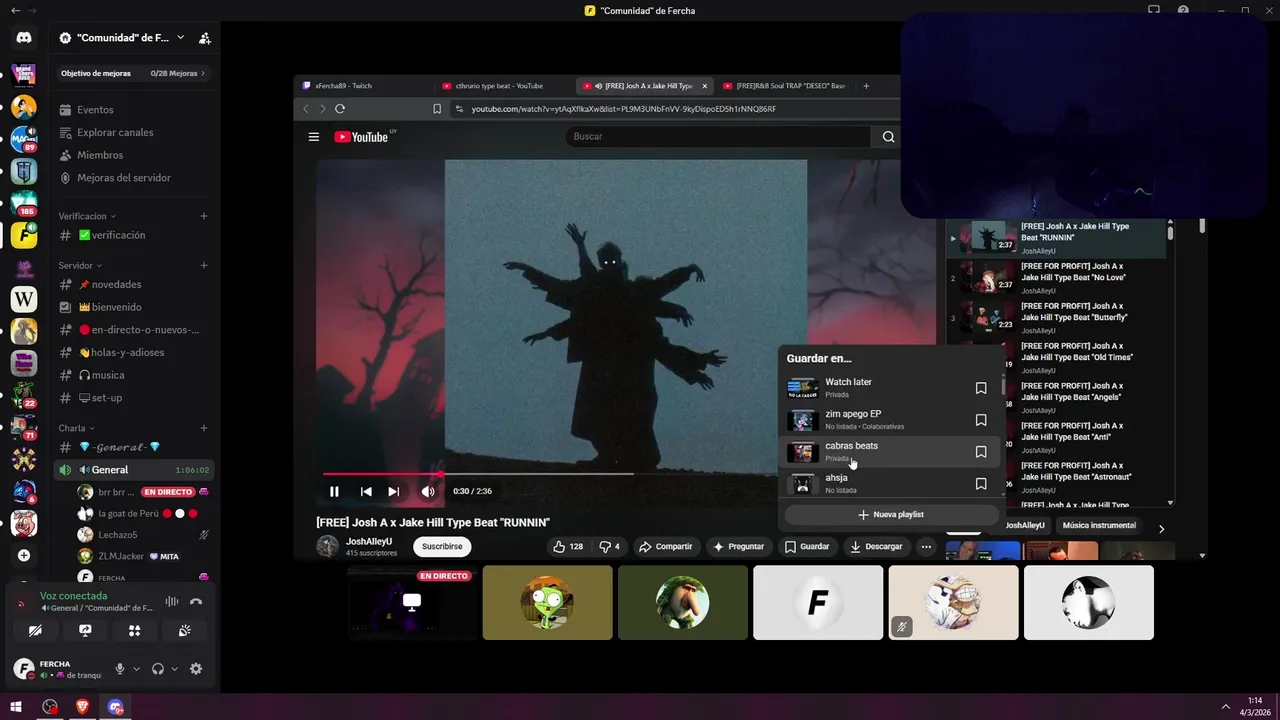Toggle mute on the YouTube player volume
Screen dimensions: 1280x720
pos(428,491)
